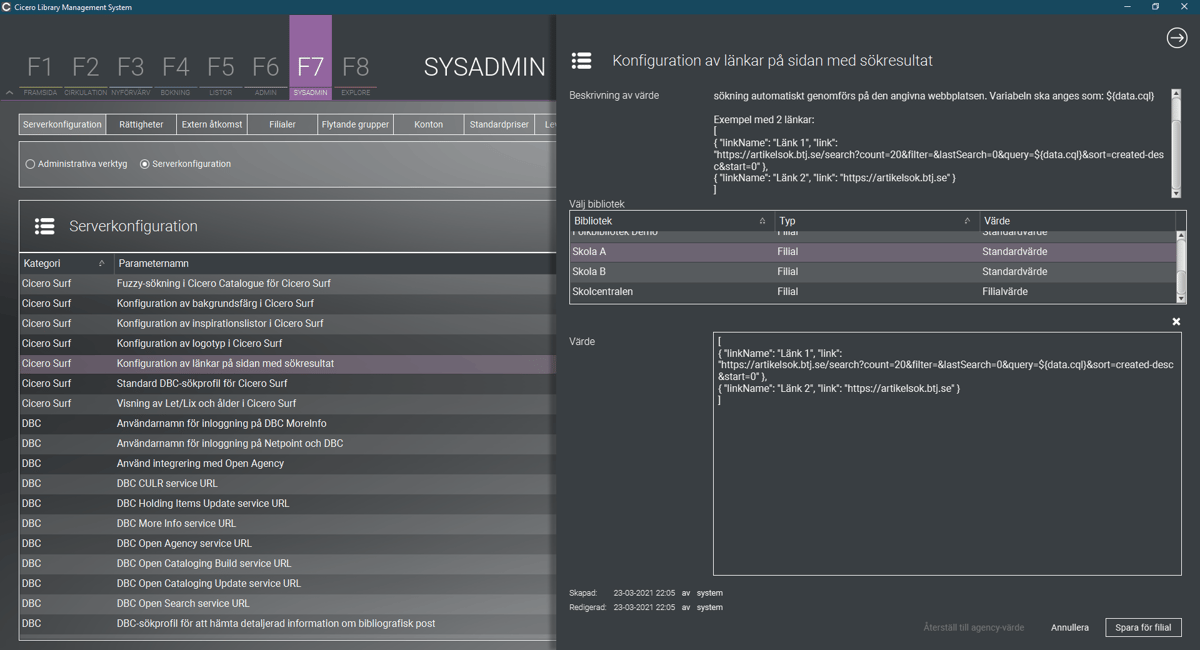Select the Skola B library row
Image resolution: width=1200 pixels, height=650 pixels.
coord(872,272)
